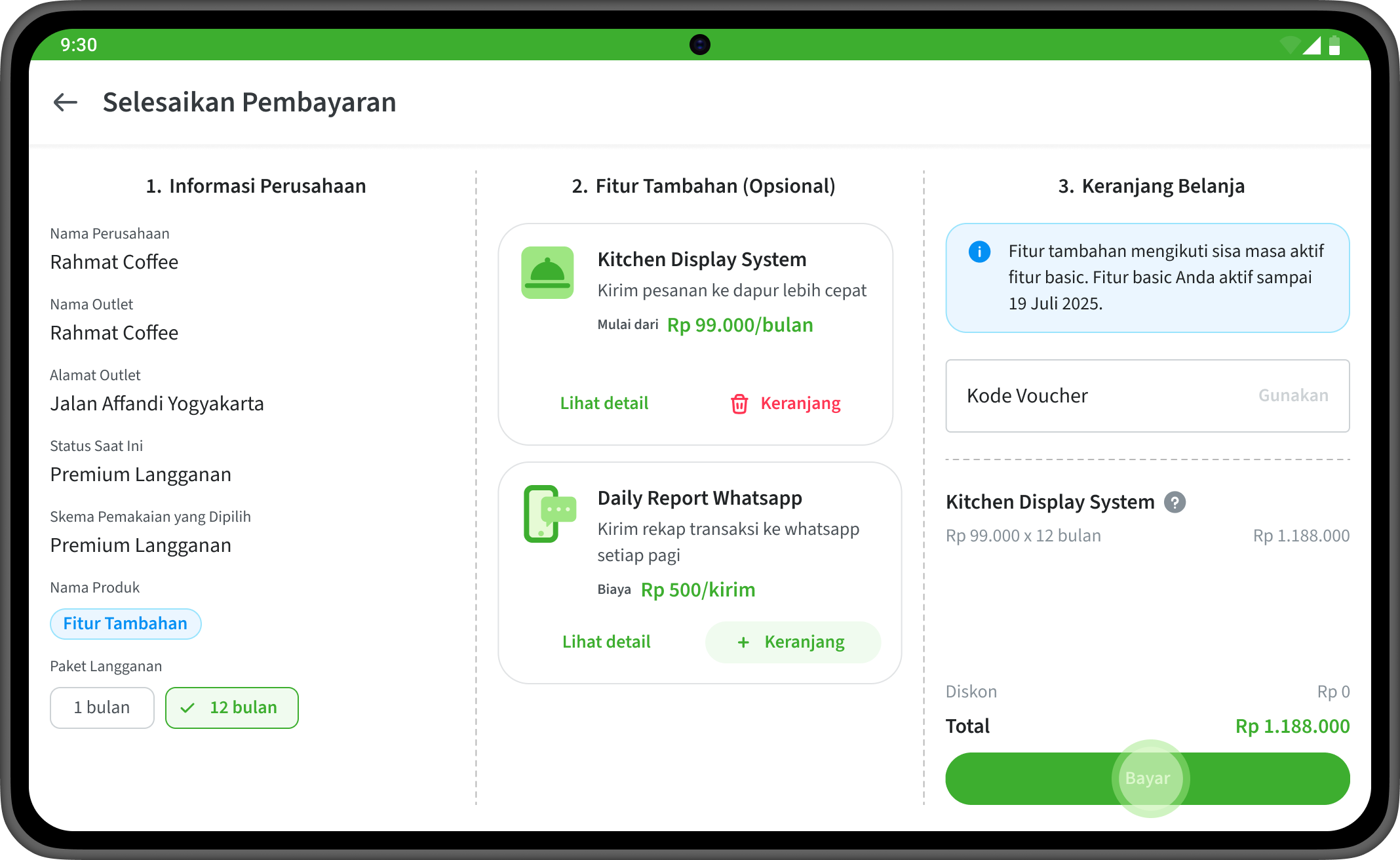Click the red trash icon on Kitchen Display
This screenshot has height=860, width=1400.
[x=739, y=404]
